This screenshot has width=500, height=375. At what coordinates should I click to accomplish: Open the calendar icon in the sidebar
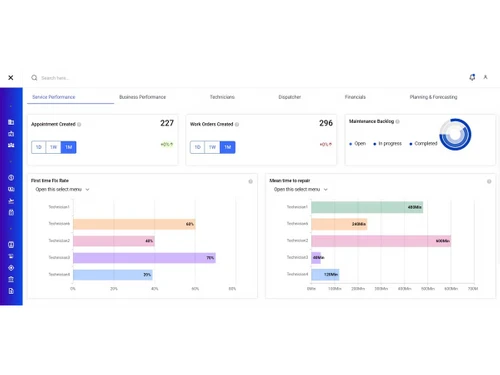click(11, 245)
